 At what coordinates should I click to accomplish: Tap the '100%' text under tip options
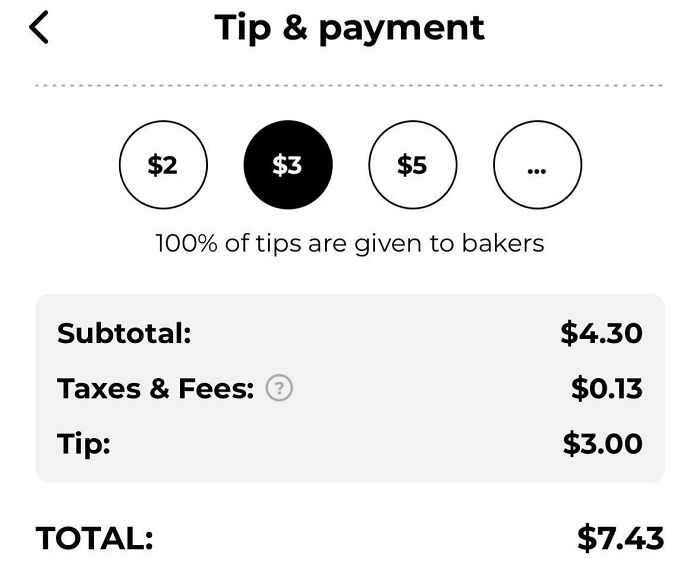[x=187, y=243]
